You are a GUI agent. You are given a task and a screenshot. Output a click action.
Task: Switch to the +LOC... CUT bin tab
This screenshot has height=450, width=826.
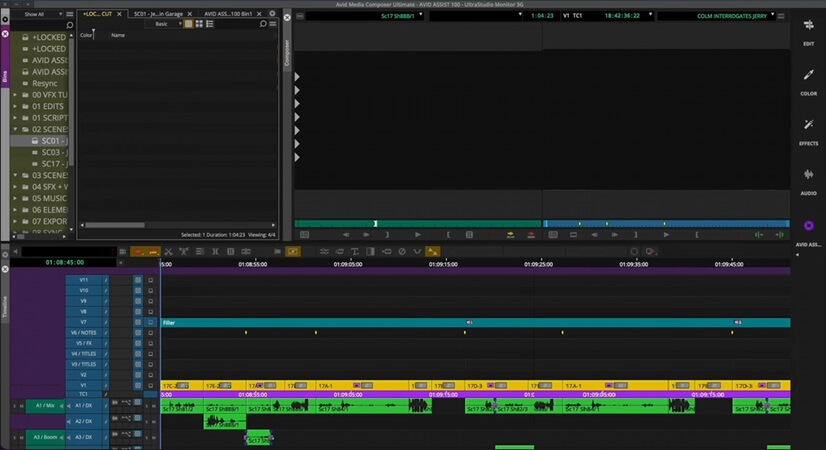(97, 14)
